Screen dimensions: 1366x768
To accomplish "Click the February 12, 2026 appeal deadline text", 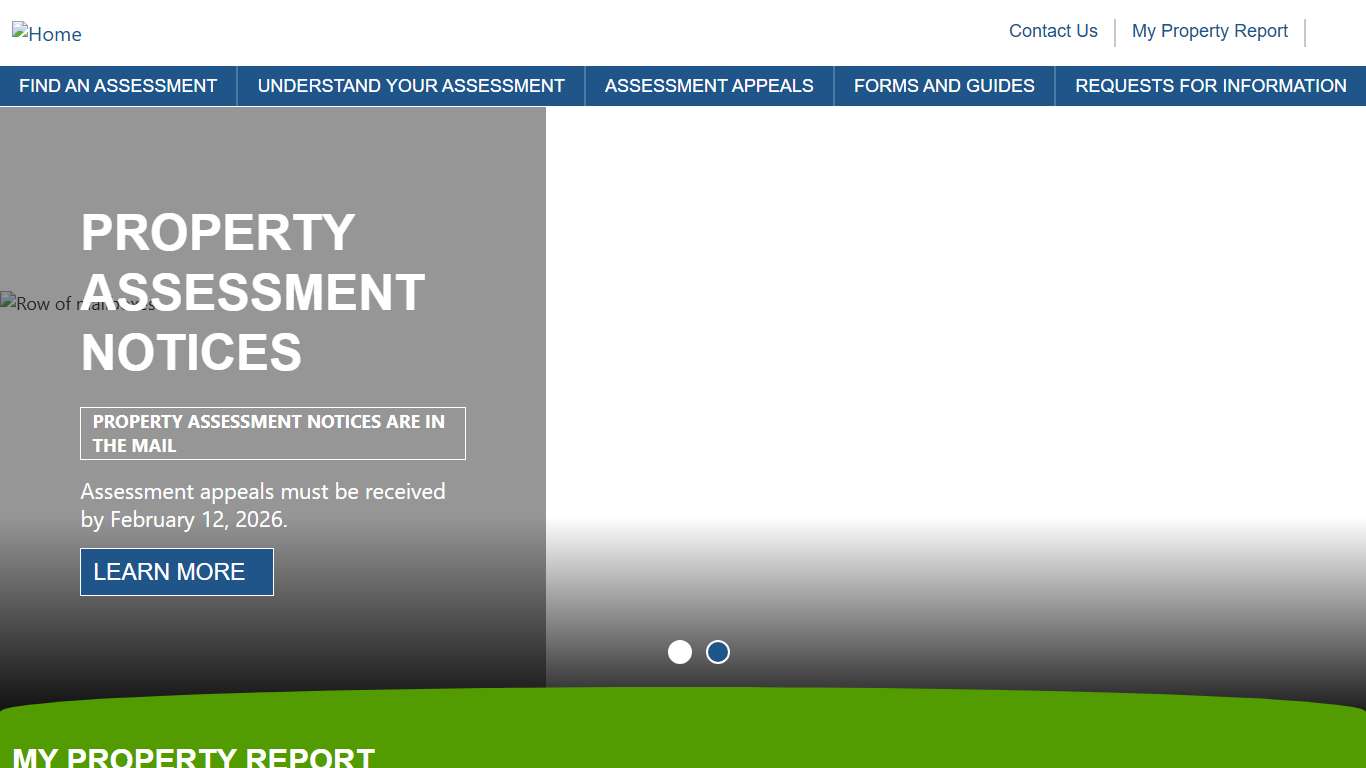I will (x=263, y=505).
